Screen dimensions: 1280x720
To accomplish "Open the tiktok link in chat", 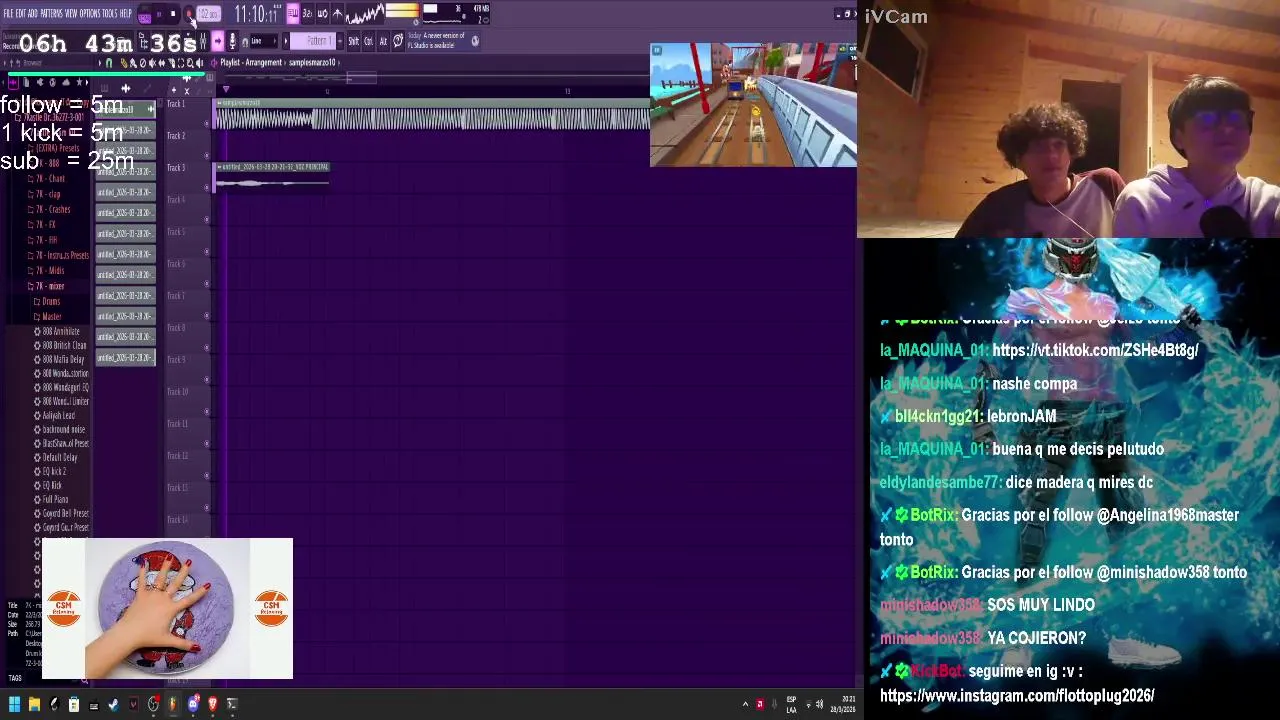I will pyautogui.click(x=1095, y=350).
